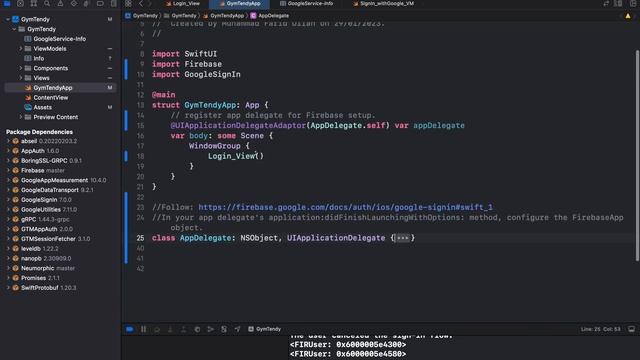Toggle breakpoints activation in debug bar
The image size is (640, 360).
click(x=130, y=329)
